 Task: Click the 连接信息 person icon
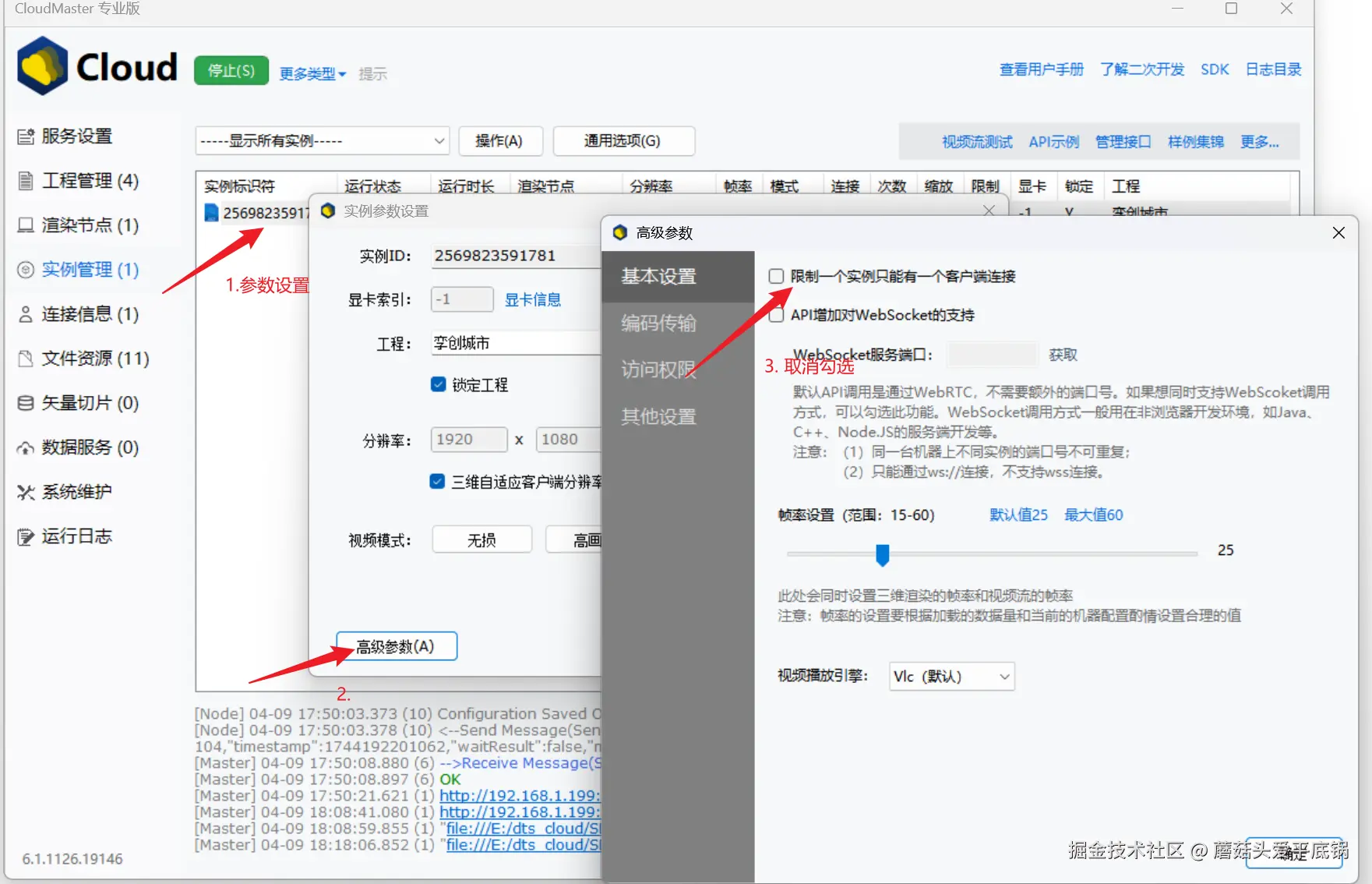coord(26,314)
